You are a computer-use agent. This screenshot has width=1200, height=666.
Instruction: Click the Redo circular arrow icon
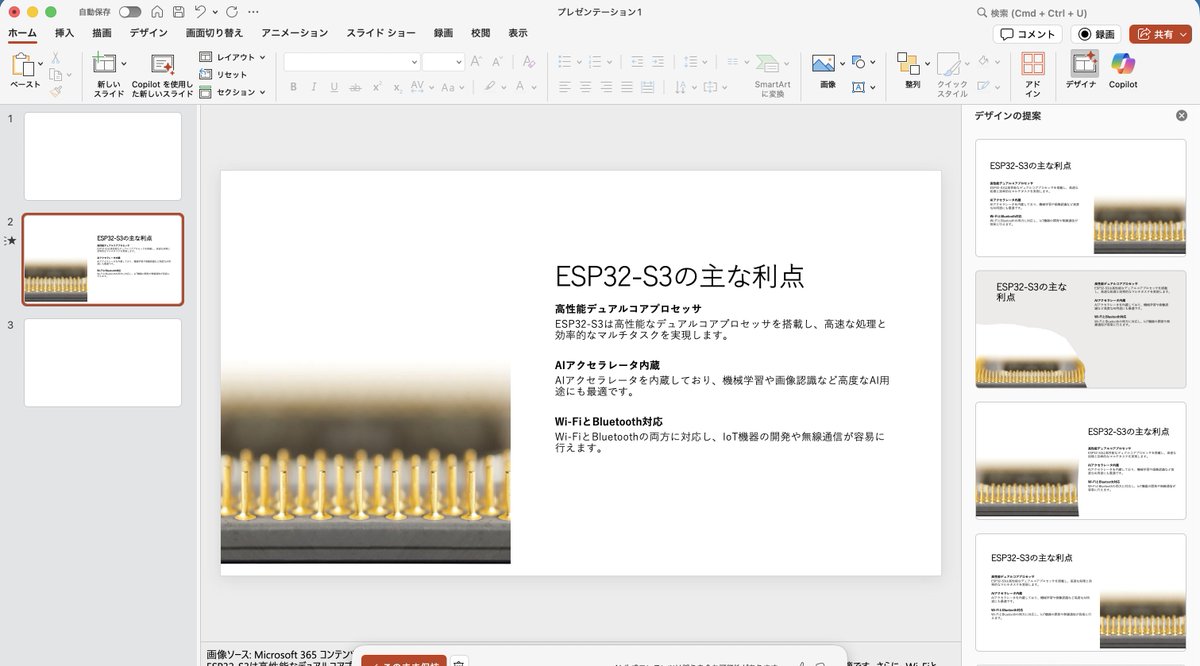232,12
